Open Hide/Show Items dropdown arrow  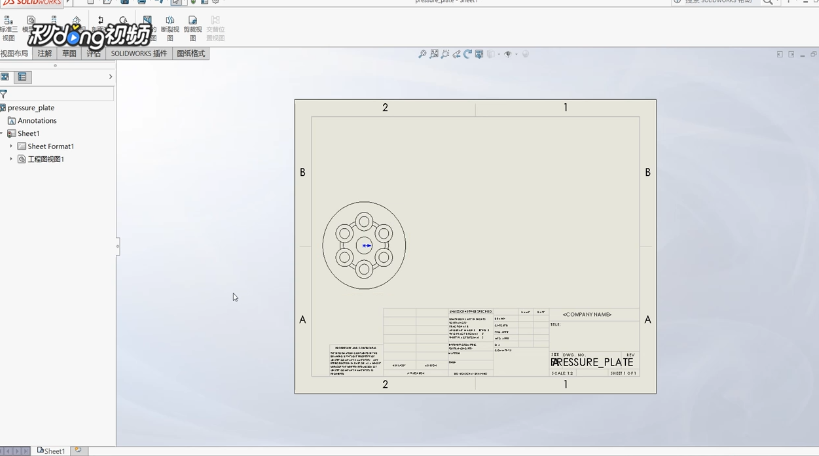(516, 54)
